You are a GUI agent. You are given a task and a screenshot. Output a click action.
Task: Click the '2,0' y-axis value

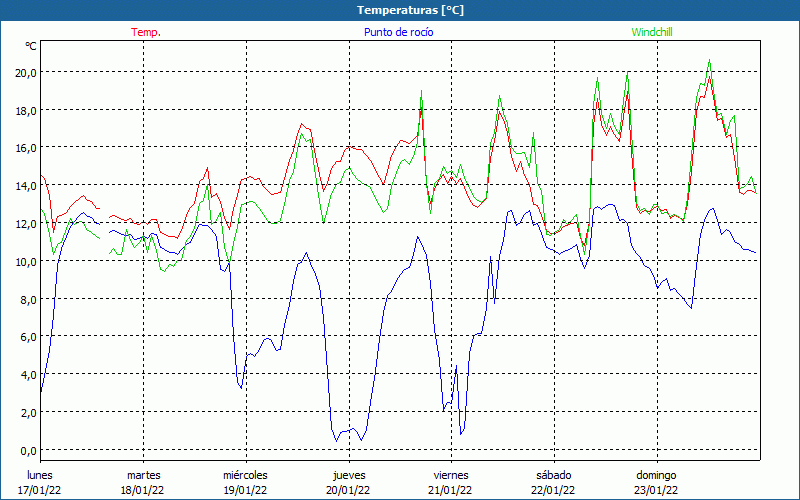coord(29,413)
